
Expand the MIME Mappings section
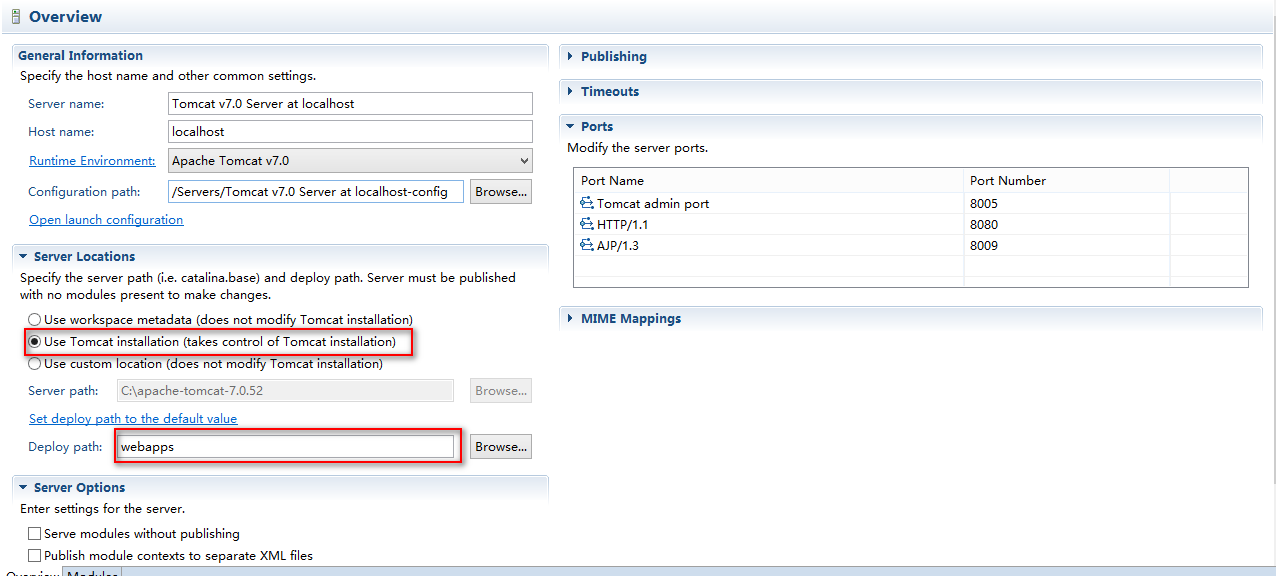click(x=570, y=319)
